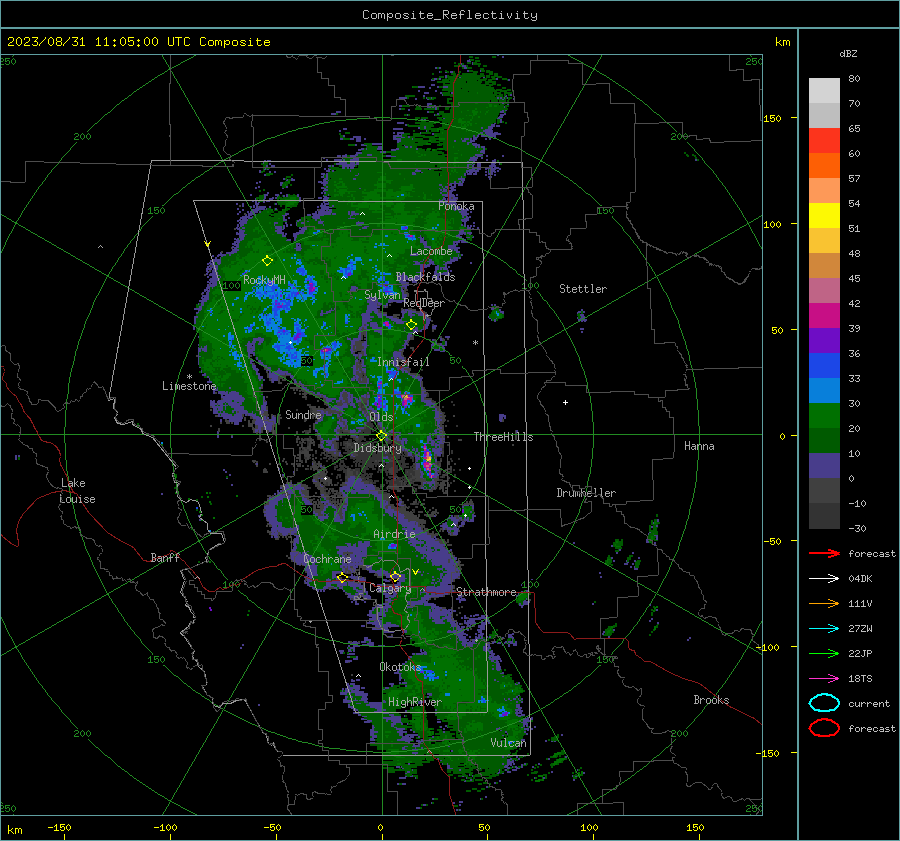This screenshot has width=900, height=841.
Task: Click the Lake Louise label
Action: pos(77,491)
